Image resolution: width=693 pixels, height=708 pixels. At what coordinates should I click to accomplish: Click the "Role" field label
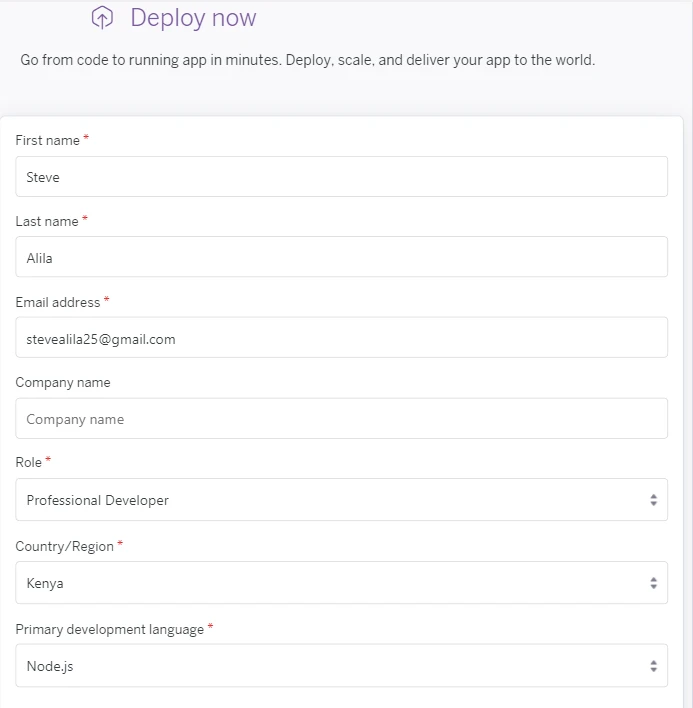tap(29, 463)
